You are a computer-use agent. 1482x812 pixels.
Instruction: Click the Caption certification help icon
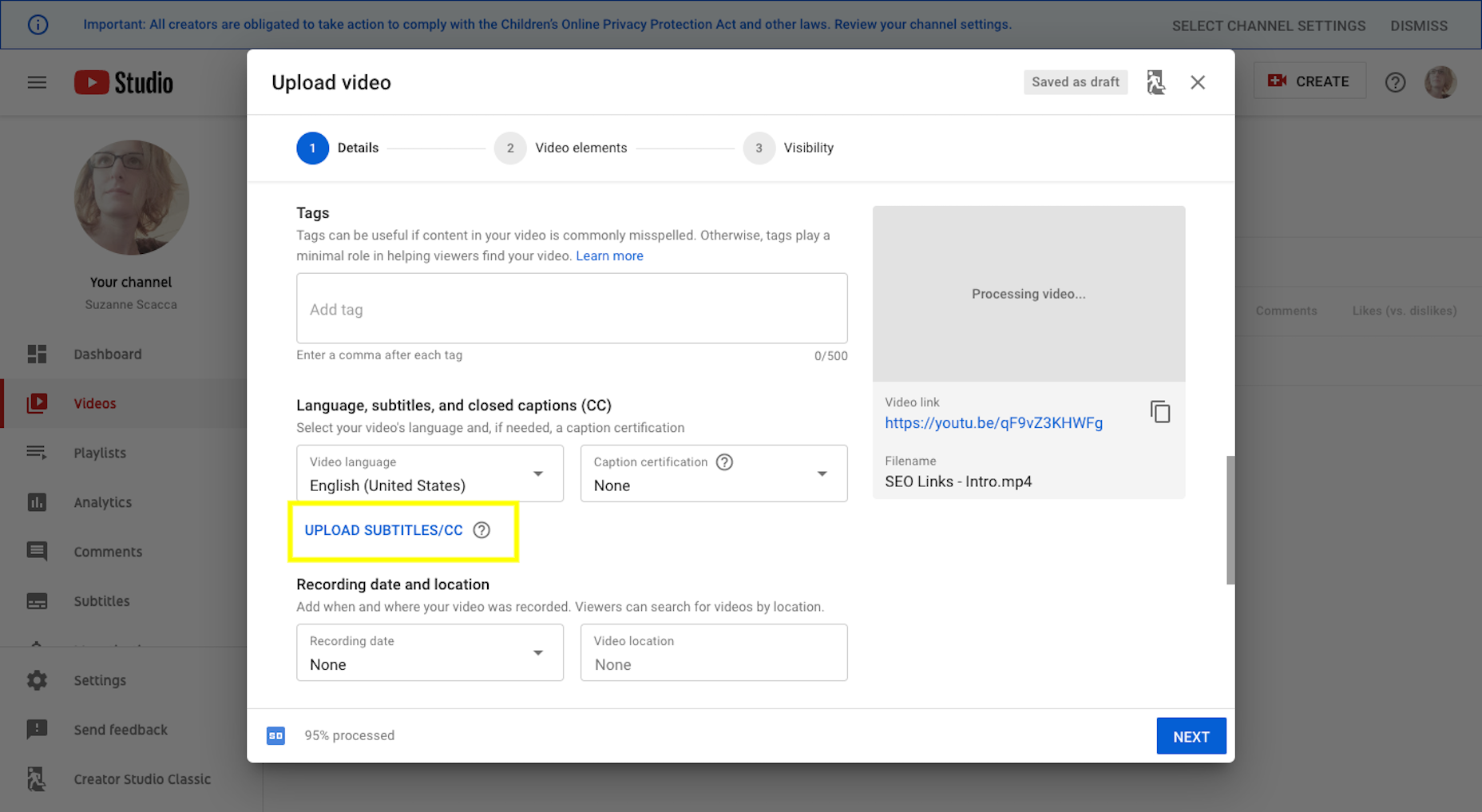(724, 462)
